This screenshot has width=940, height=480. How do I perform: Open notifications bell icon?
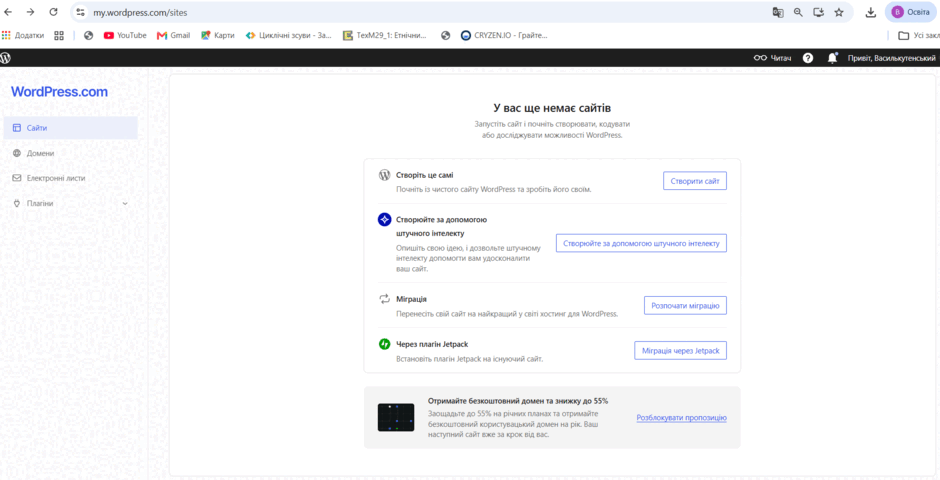point(832,58)
